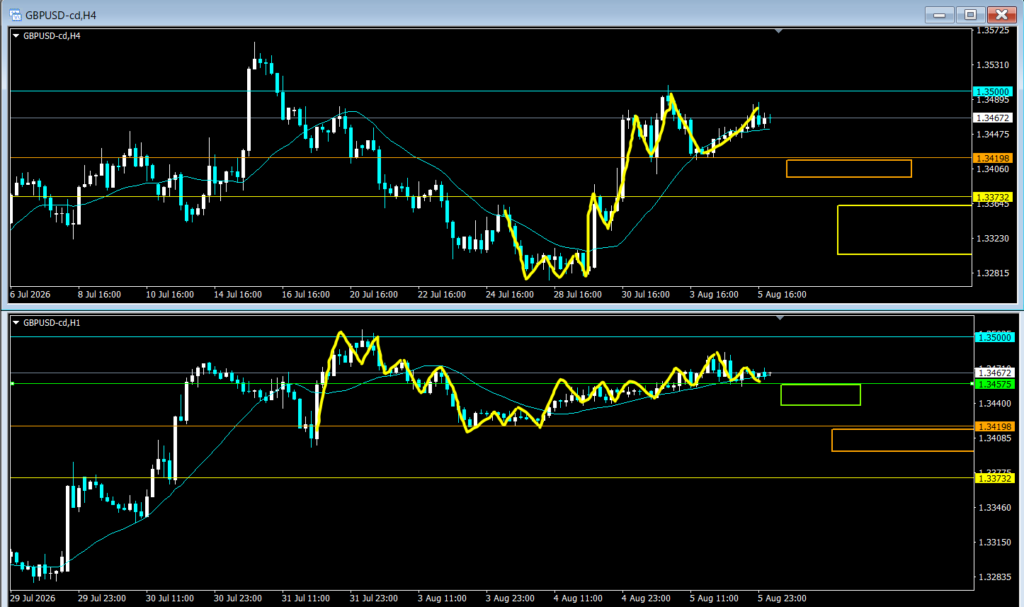Click the 5 Aug 16:00 time axis label
Image resolution: width=1024 pixels, height=607 pixels.
[x=782, y=295]
